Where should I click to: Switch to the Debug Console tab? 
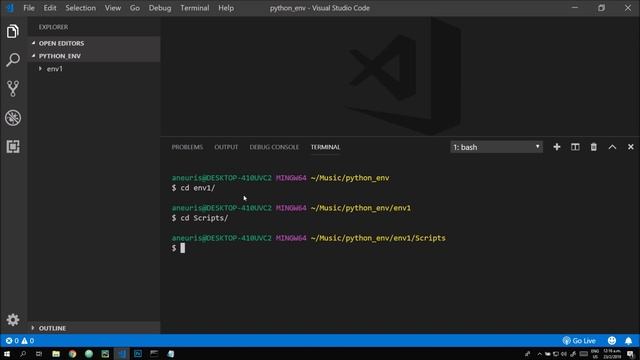(x=274, y=147)
